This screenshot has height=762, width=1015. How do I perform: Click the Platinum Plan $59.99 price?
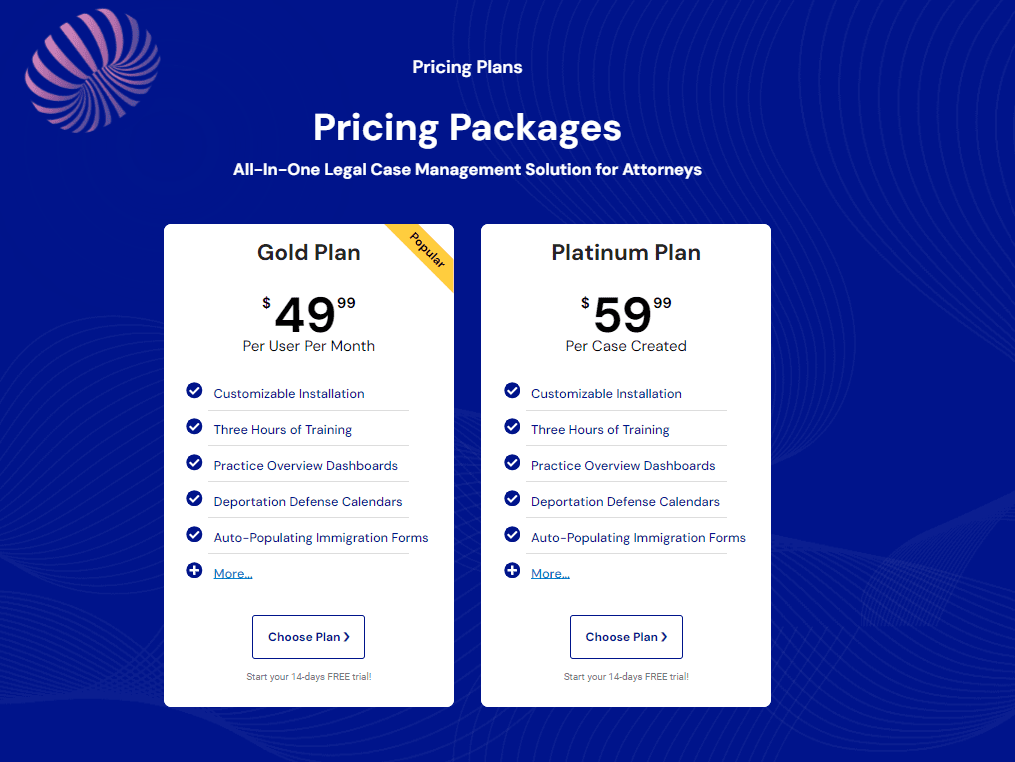626,314
